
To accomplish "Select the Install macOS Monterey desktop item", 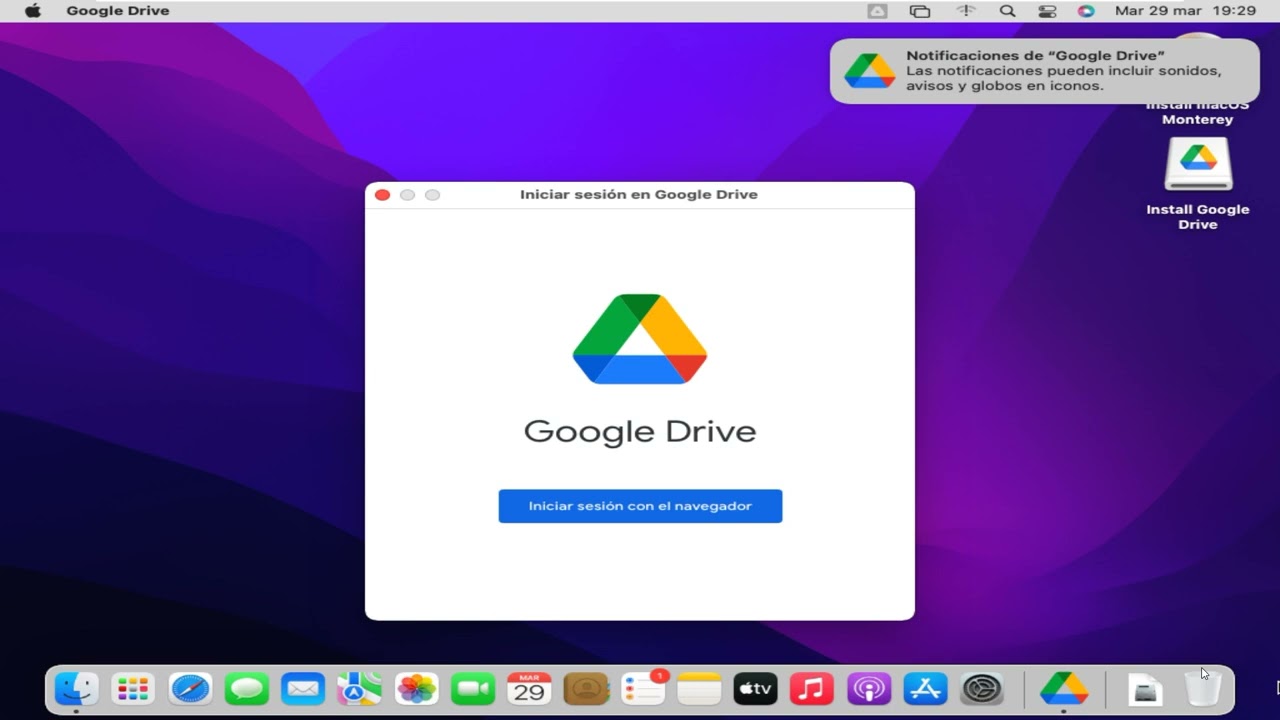I will (1198, 112).
